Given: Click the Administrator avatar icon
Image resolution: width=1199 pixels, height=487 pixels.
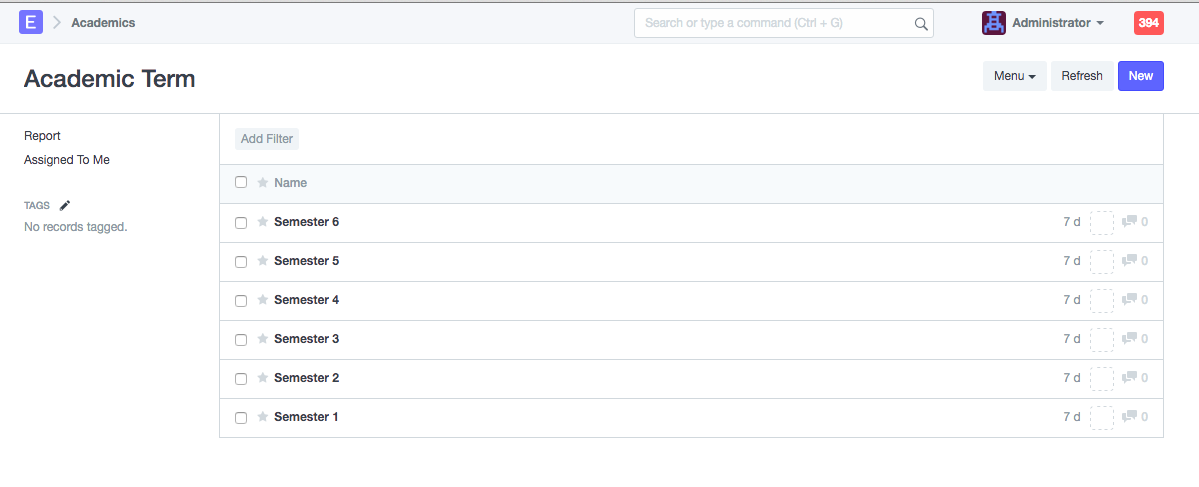Looking at the screenshot, I should pyautogui.click(x=993, y=23).
